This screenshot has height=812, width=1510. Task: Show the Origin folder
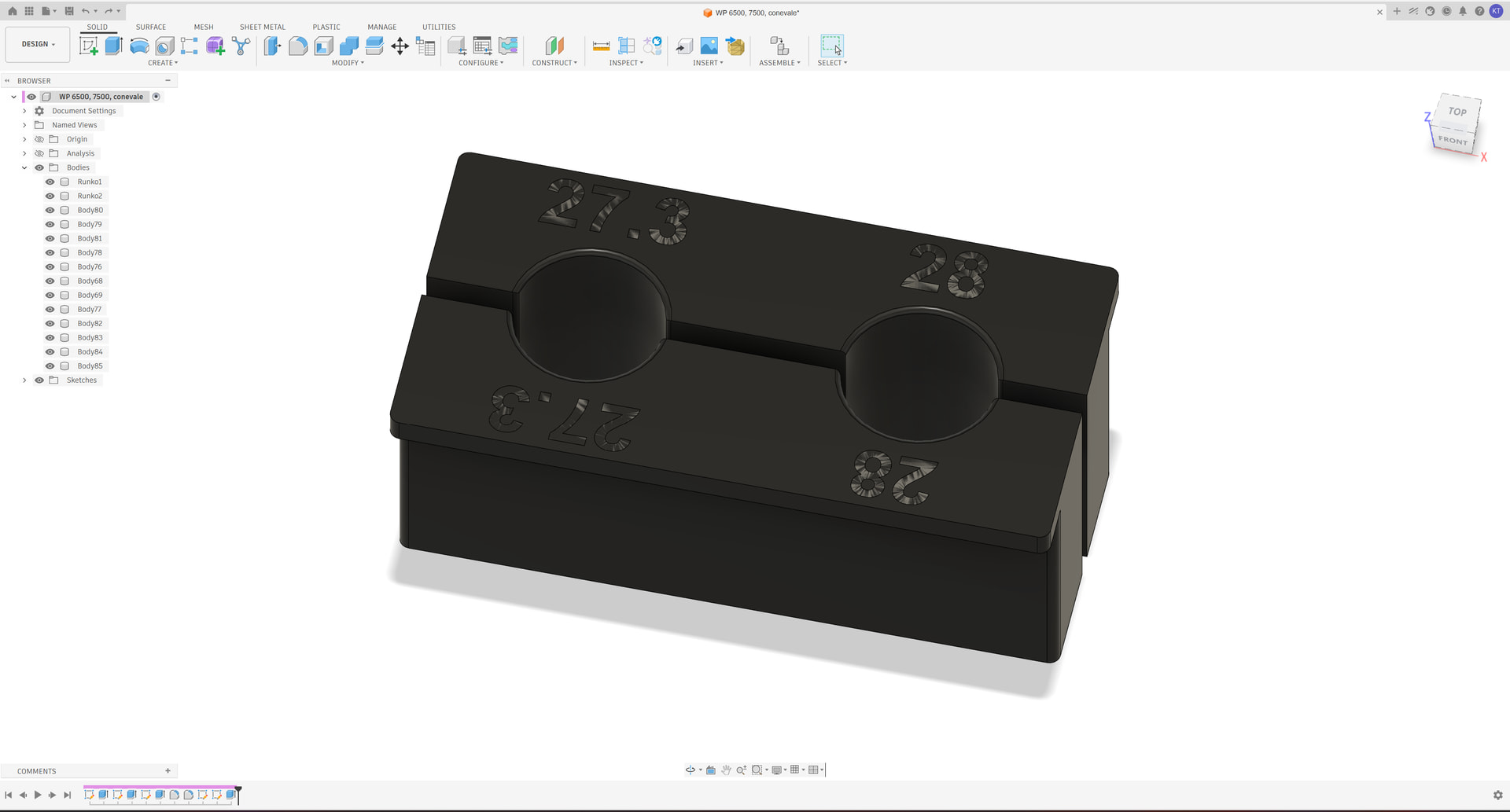pyautogui.click(x=39, y=139)
